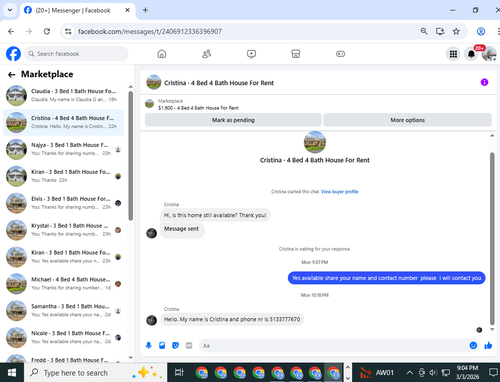This screenshot has width=500, height=382.
Task: Open a new browser tab
Action: (x=145, y=10)
